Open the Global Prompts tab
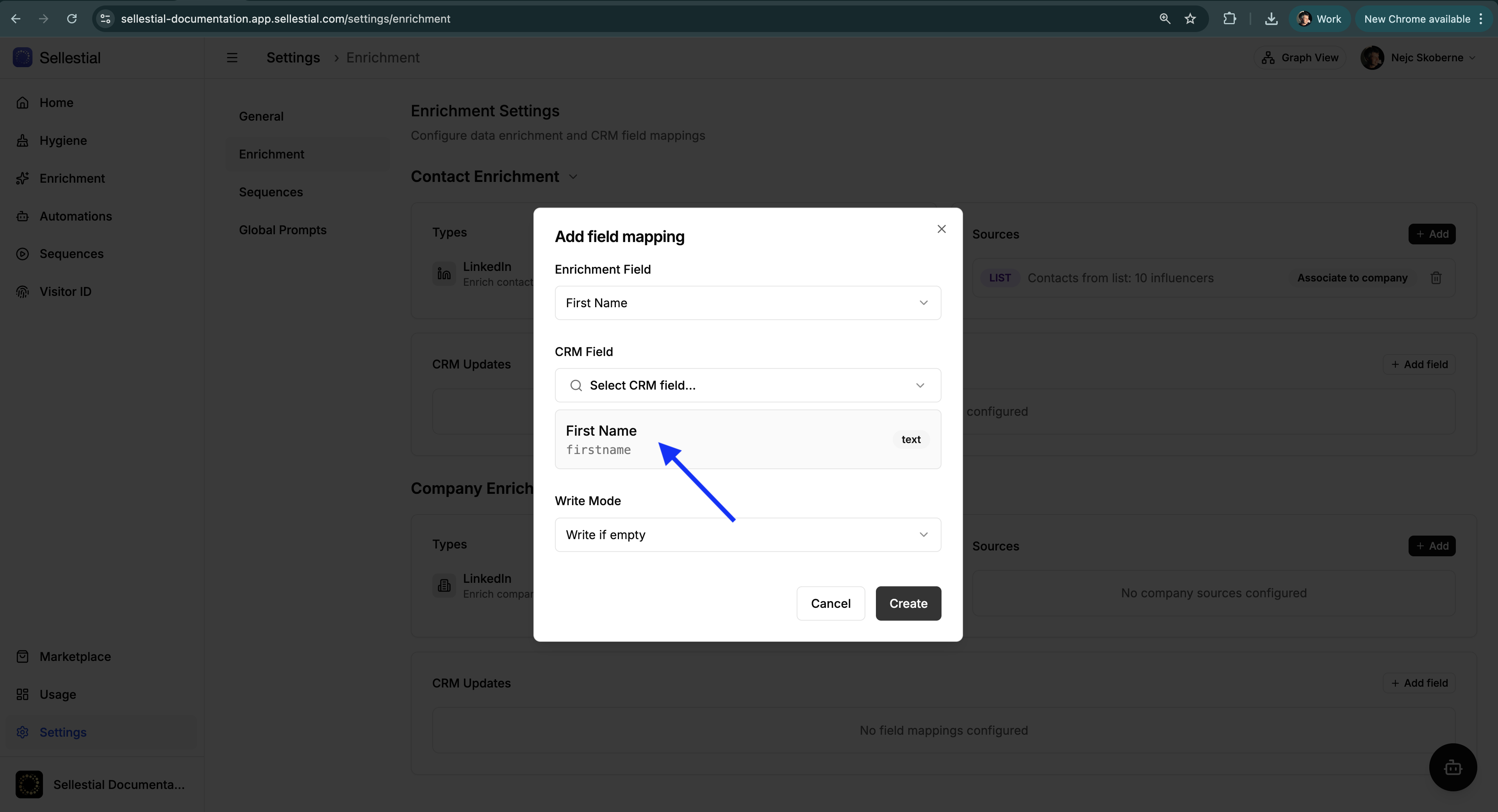 pos(282,229)
